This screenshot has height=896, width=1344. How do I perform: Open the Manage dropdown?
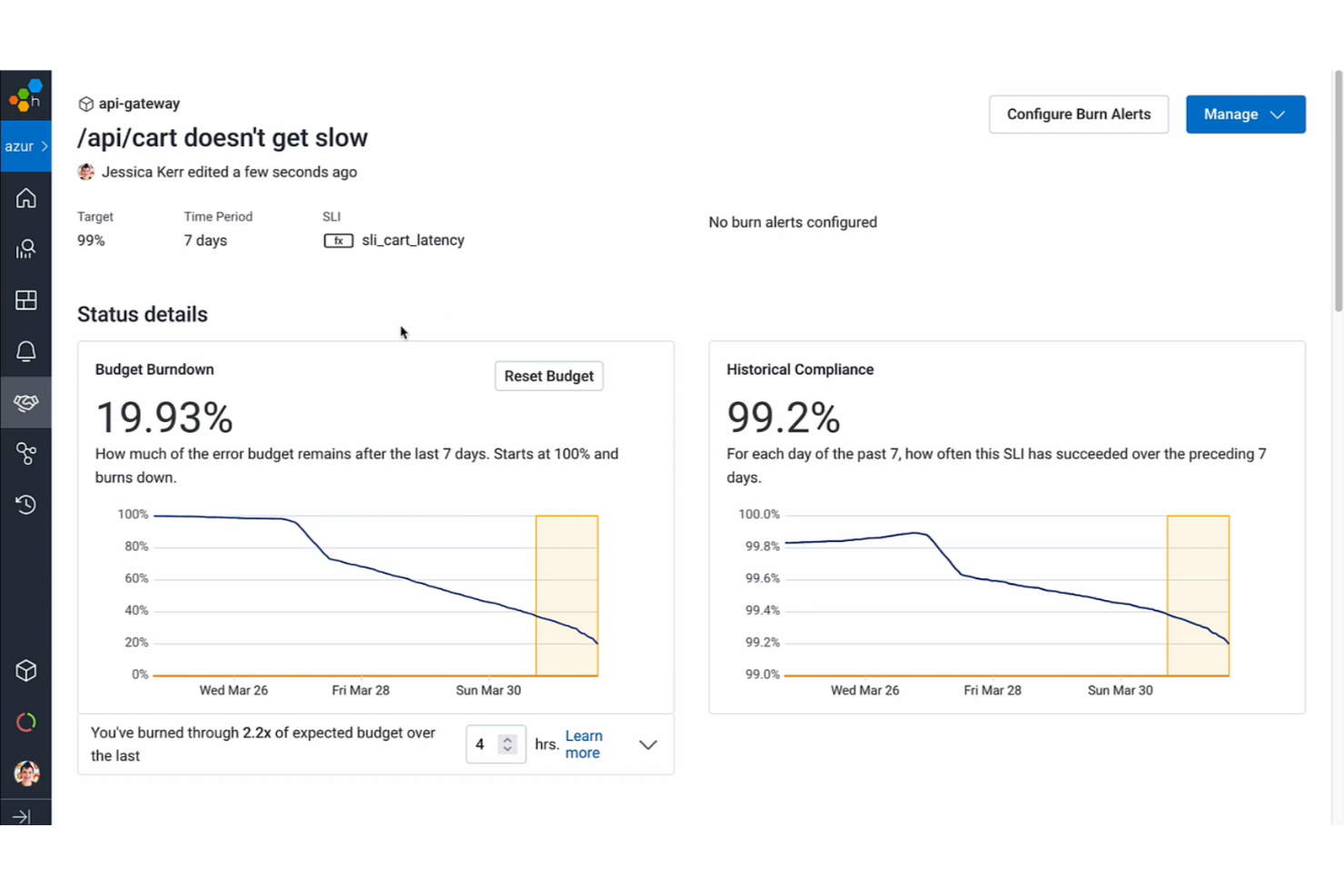point(1245,113)
